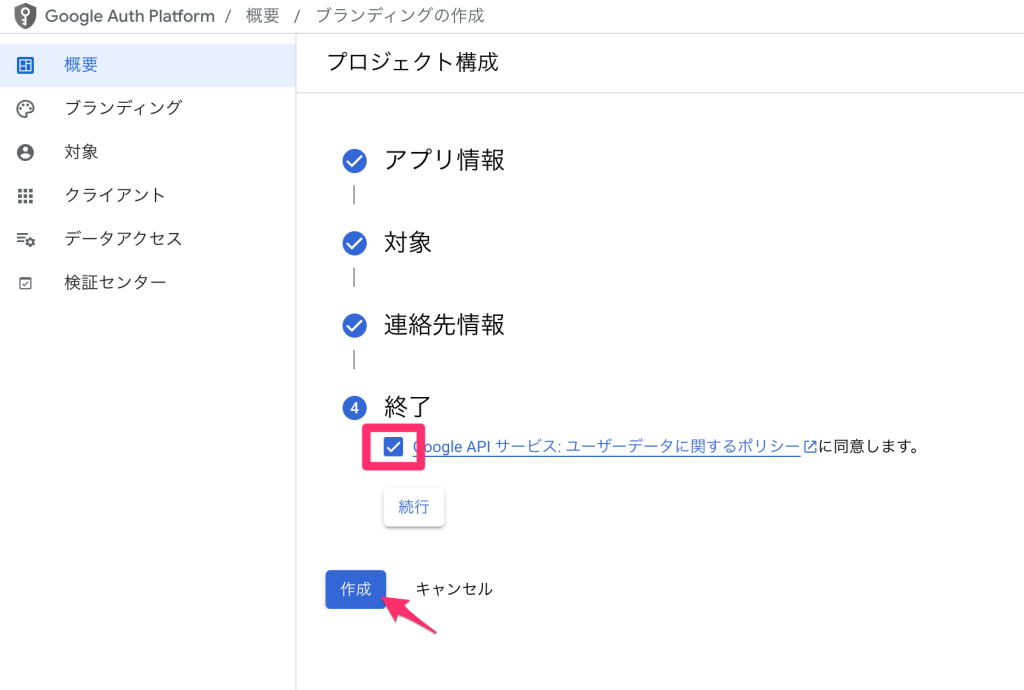Click the ブランディングの作成 breadcrumb text

(x=400, y=16)
